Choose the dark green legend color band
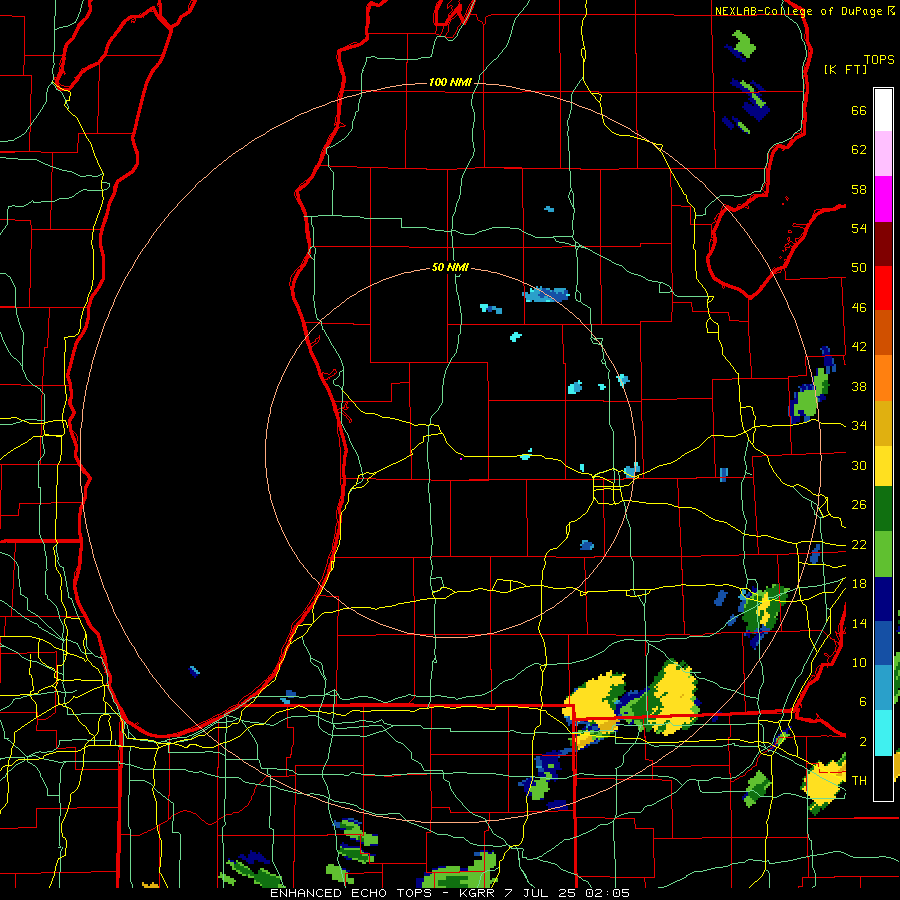Image resolution: width=900 pixels, height=900 pixels. click(883, 509)
